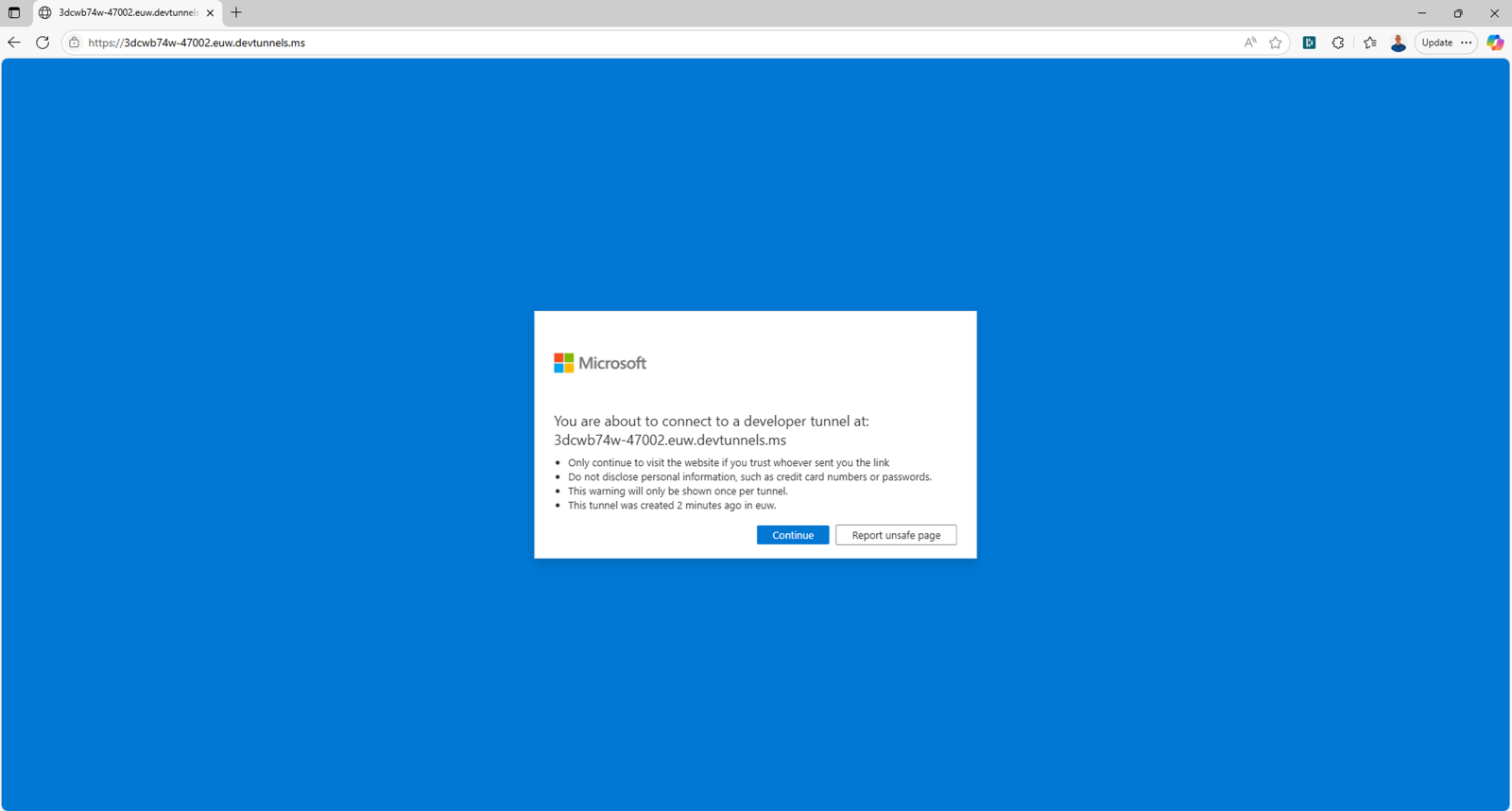The height and width of the screenshot is (811, 1512).
Task: Reload the page with refresh icon
Action: point(43,43)
